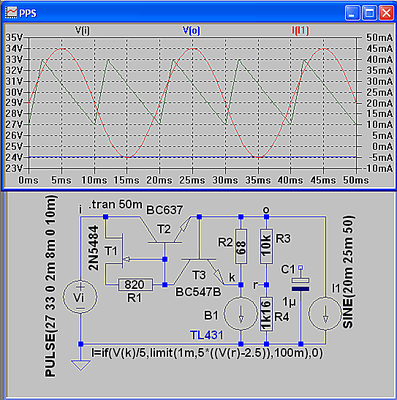
Task: Click the V(i) trace label
Action: click(82, 31)
